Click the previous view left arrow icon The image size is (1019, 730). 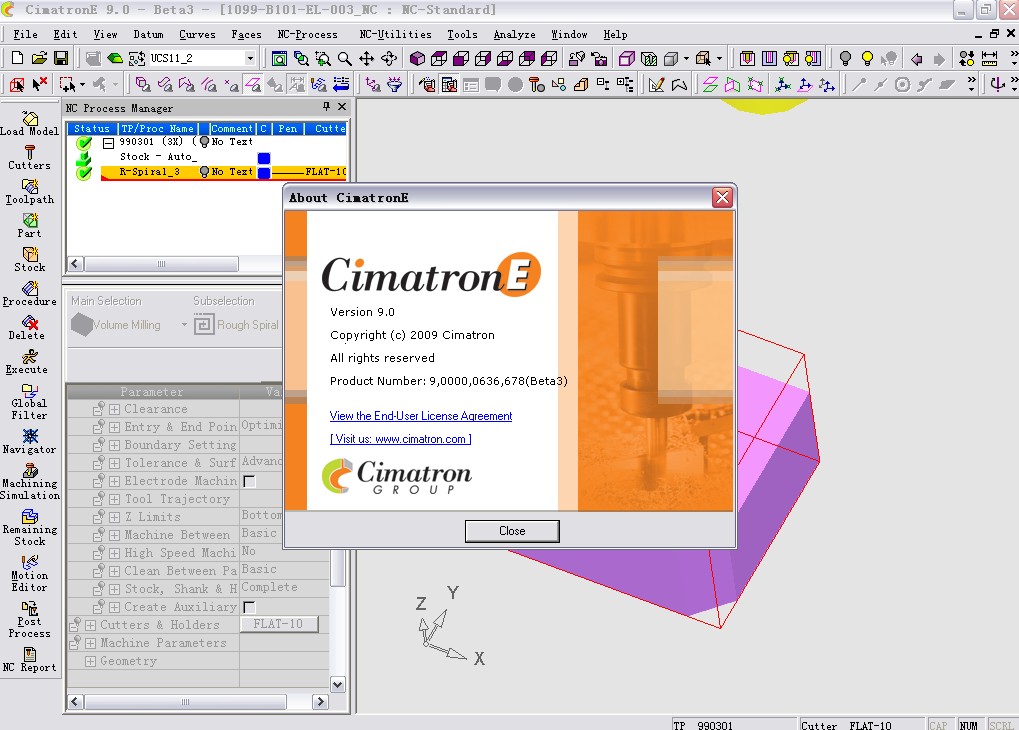pos(916,59)
